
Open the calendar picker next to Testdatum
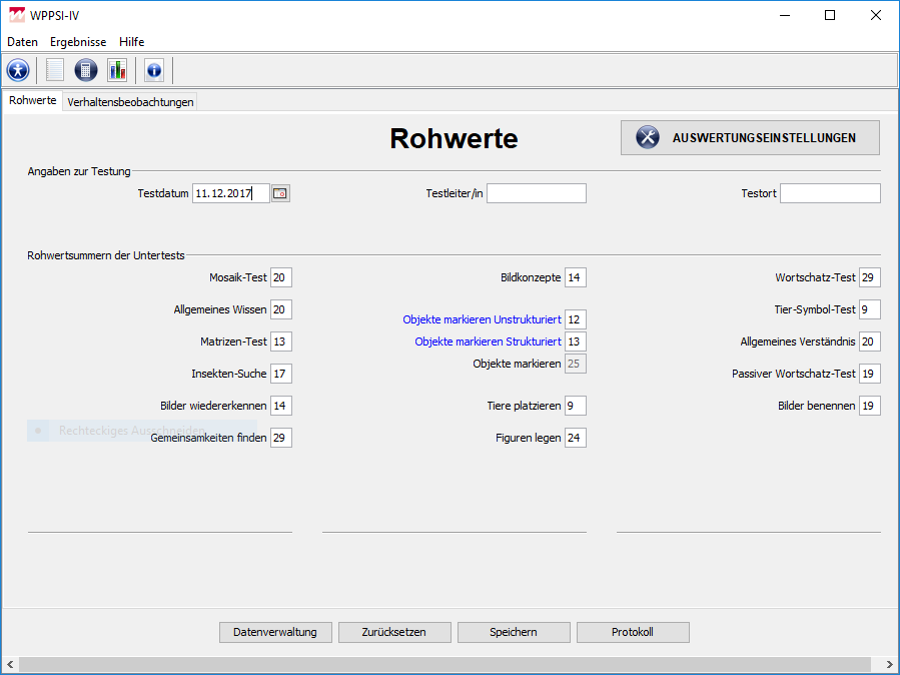click(280, 194)
